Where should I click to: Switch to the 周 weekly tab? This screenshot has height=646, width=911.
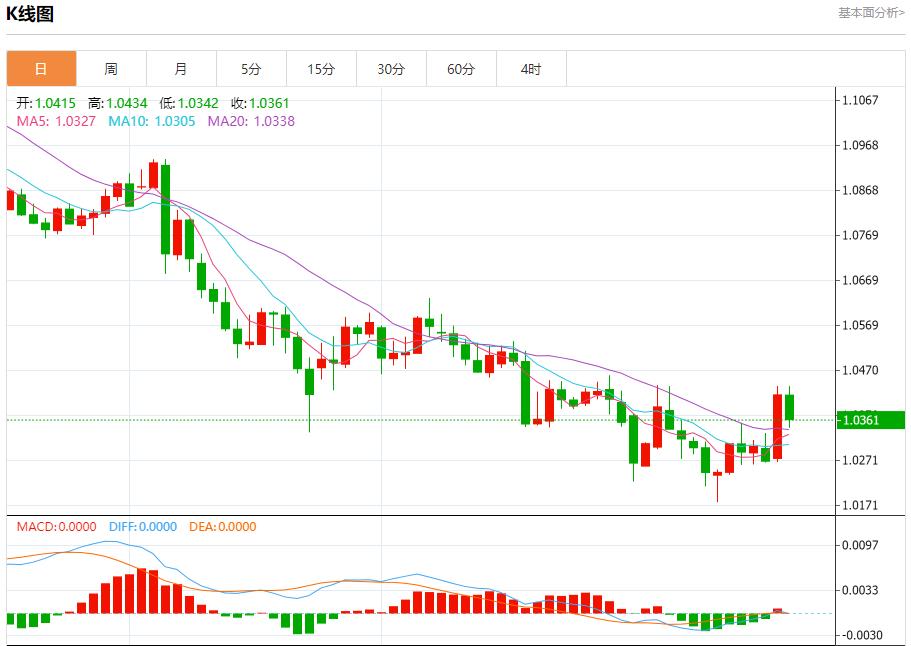point(111,69)
